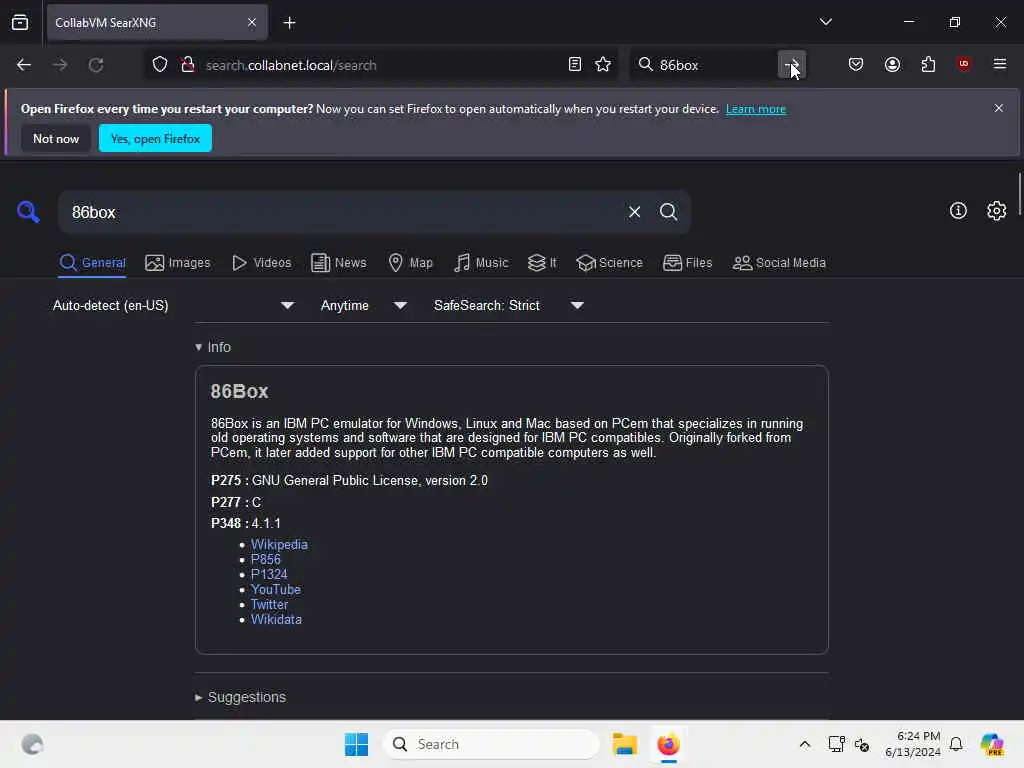Dismiss the Firefox startup notification bar
The width and height of the screenshot is (1024, 768).
(999, 108)
